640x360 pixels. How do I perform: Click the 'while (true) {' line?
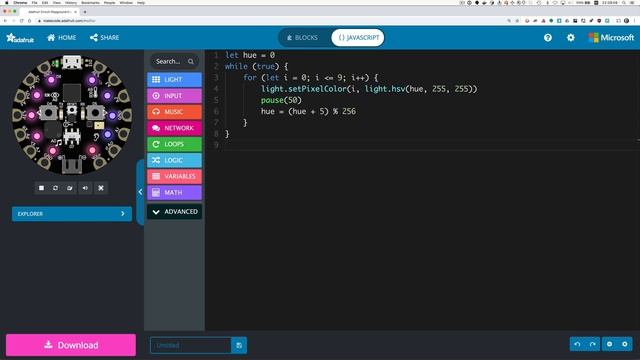[256, 66]
